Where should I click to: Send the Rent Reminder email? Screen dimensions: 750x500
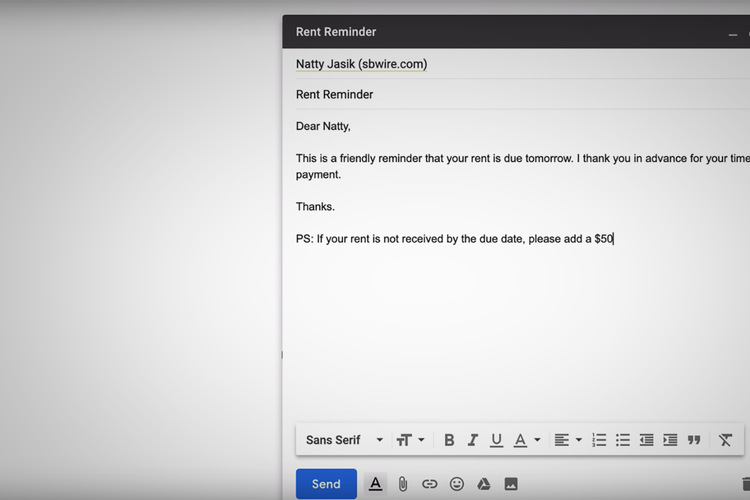pos(326,484)
